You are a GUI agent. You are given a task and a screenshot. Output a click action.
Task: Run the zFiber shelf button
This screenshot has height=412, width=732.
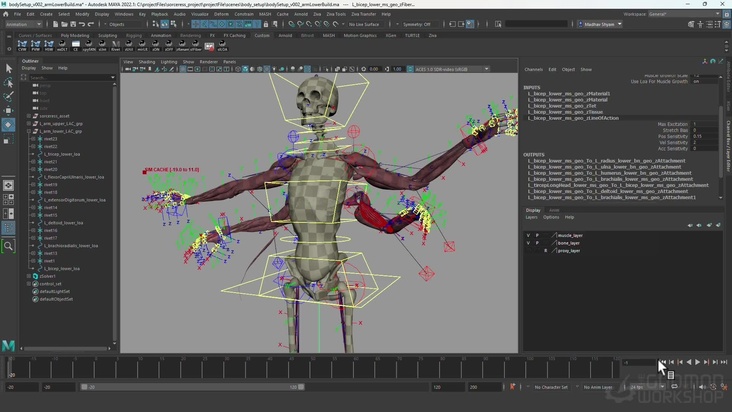point(196,46)
